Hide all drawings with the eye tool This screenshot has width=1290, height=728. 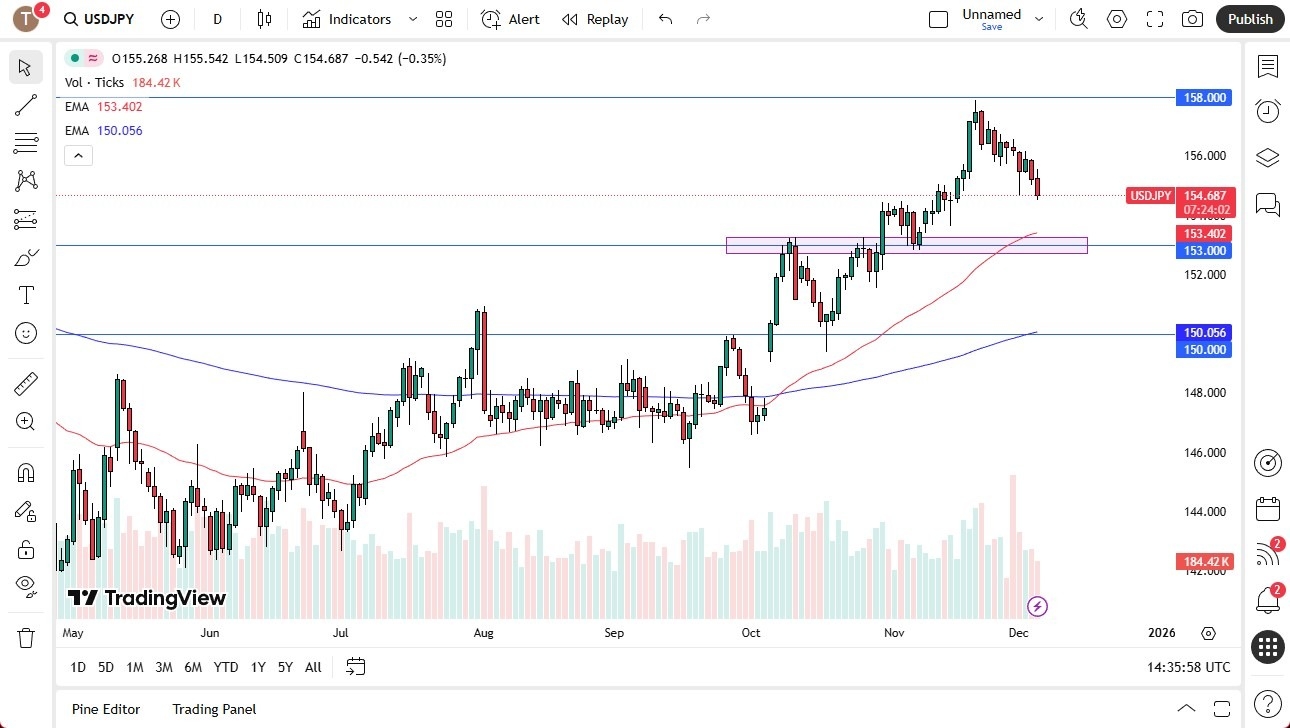tap(25, 587)
